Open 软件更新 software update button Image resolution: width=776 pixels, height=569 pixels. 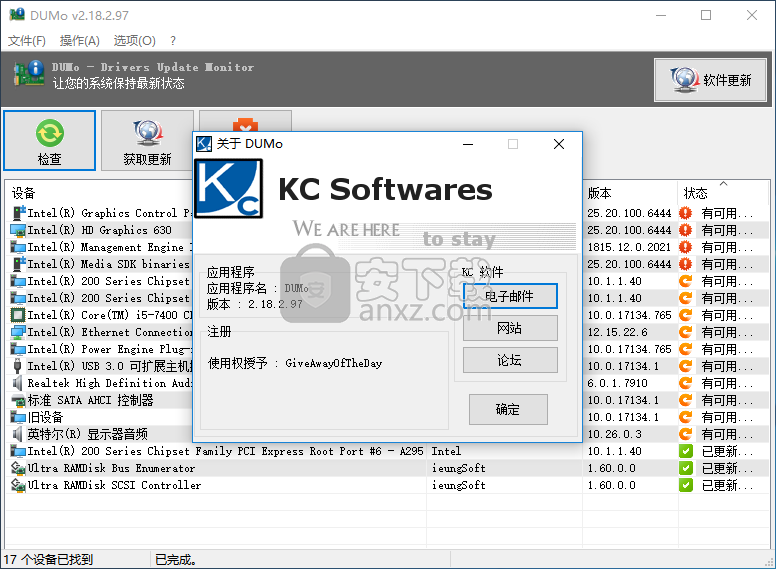click(x=710, y=80)
